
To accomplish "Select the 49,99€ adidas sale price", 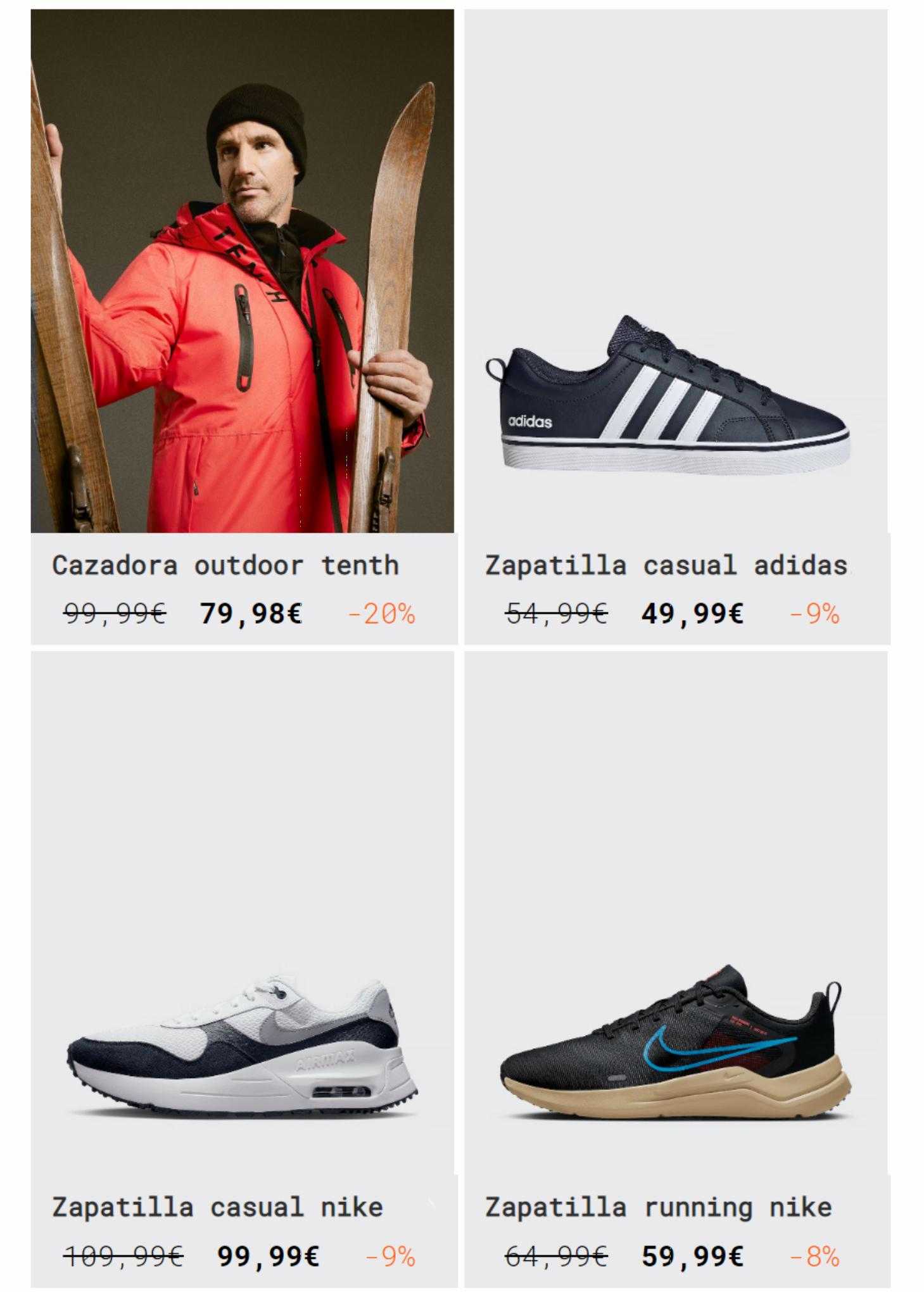I will 692,614.
